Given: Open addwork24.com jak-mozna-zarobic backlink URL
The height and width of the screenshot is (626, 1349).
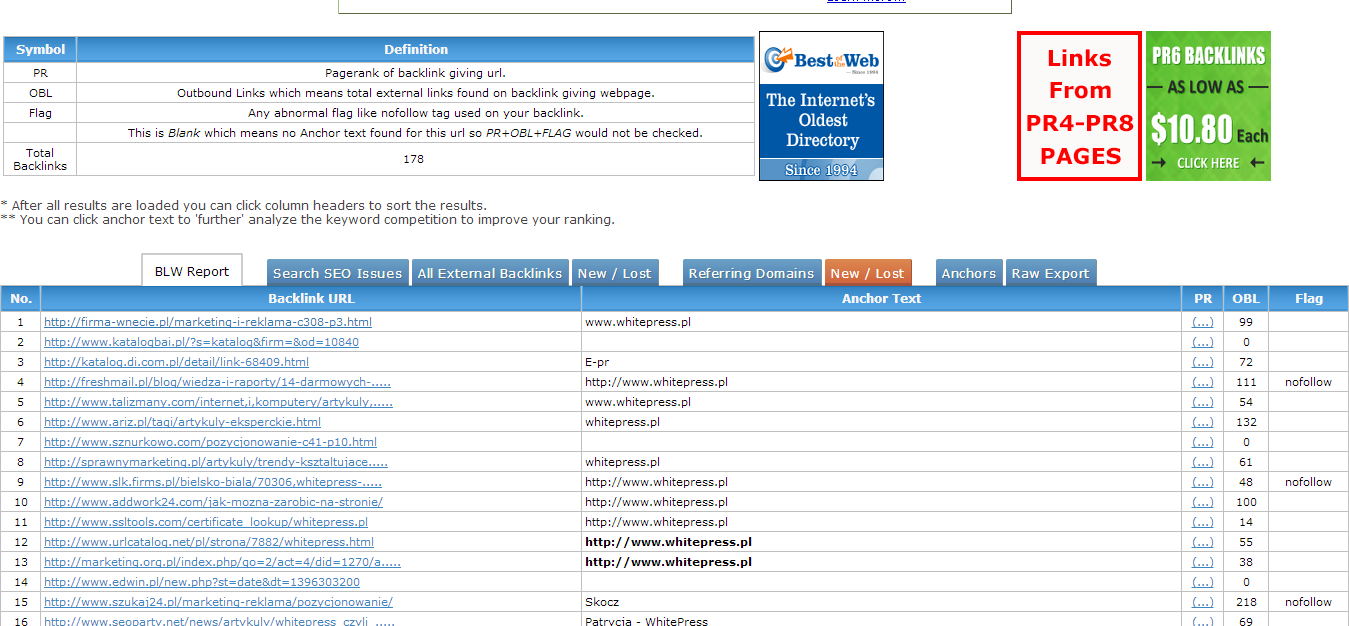Looking at the screenshot, I should [213, 502].
